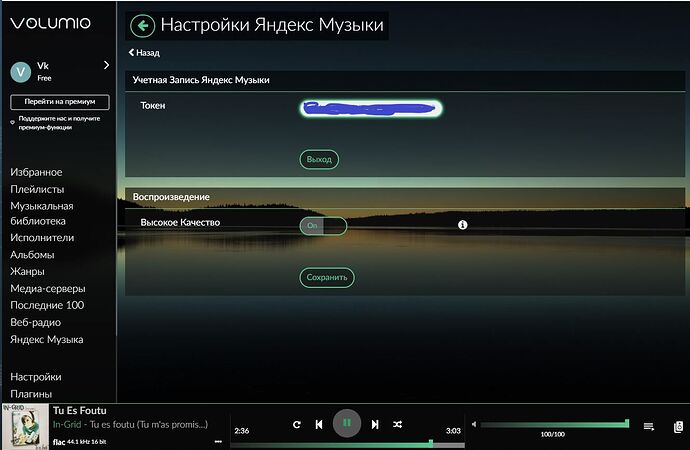This screenshot has height=450, width=690.
Task: Toggle shuffle playback icon
Action: (x=397, y=424)
